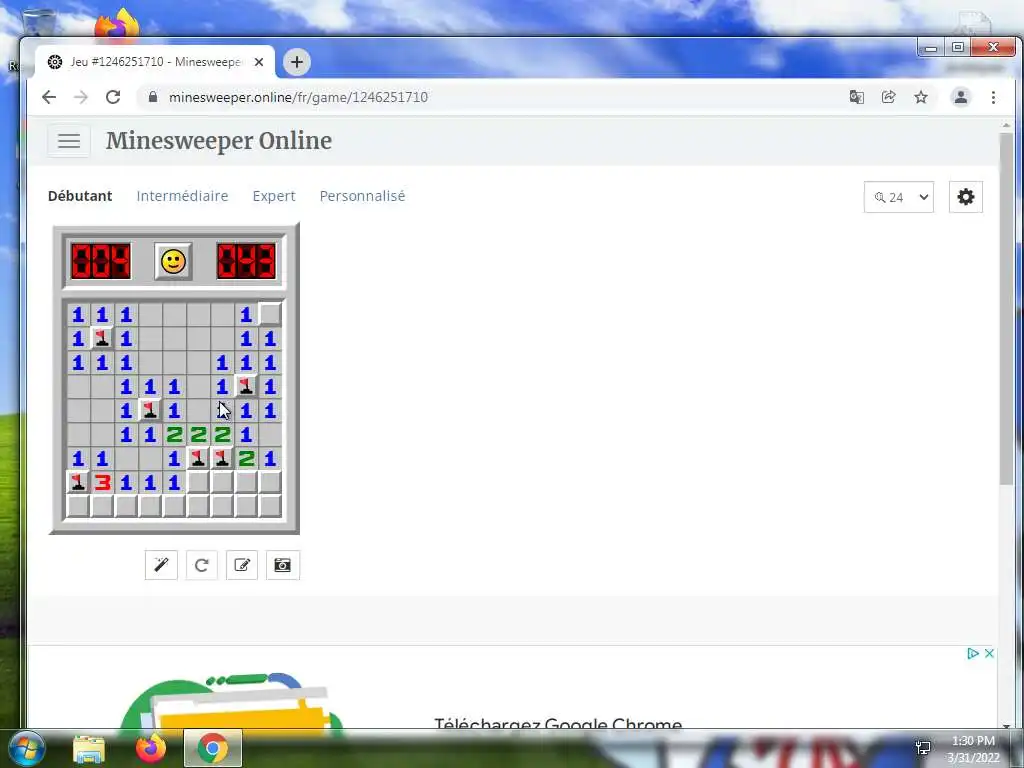This screenshot has width=1024, height=768.
Task: Click the circular restart arrow below board
Action: 201,565
